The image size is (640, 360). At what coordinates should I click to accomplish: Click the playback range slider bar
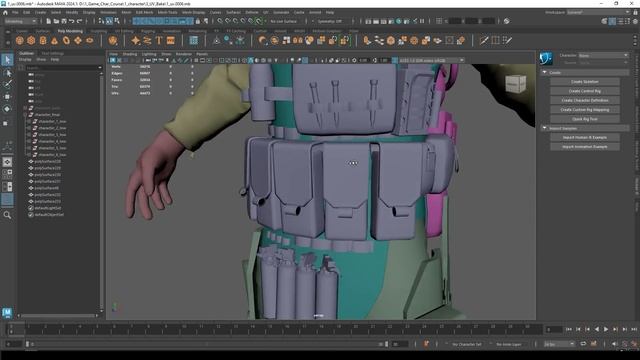[206, 344]
